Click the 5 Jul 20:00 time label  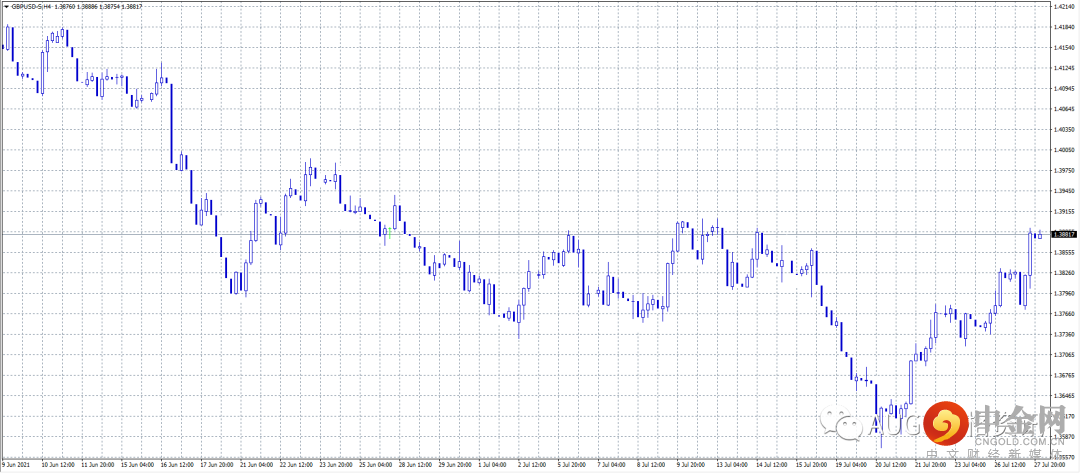(x=573, y=465)
